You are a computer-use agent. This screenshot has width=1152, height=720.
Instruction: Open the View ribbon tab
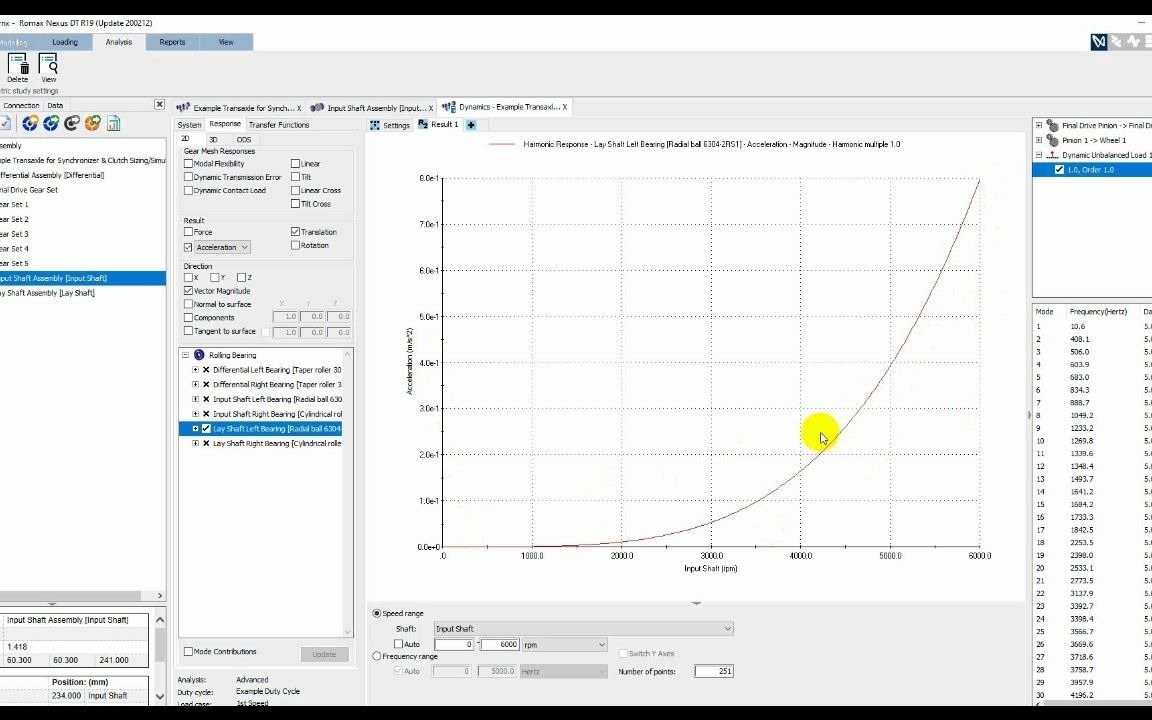(x=226, y=42)
